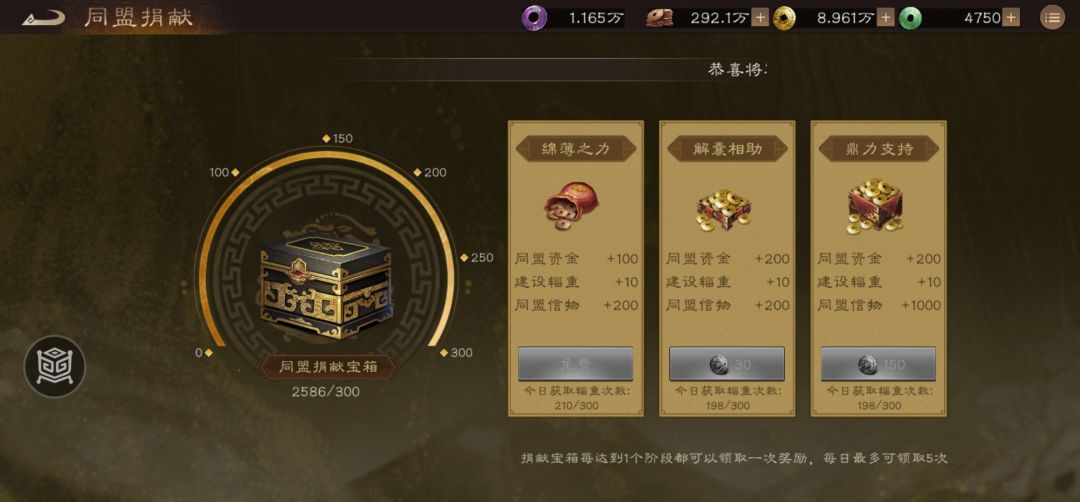Click the free donate button under 绵薄之力
The height and width of the screenshot is (502, 1080).
tap(575, 364)
